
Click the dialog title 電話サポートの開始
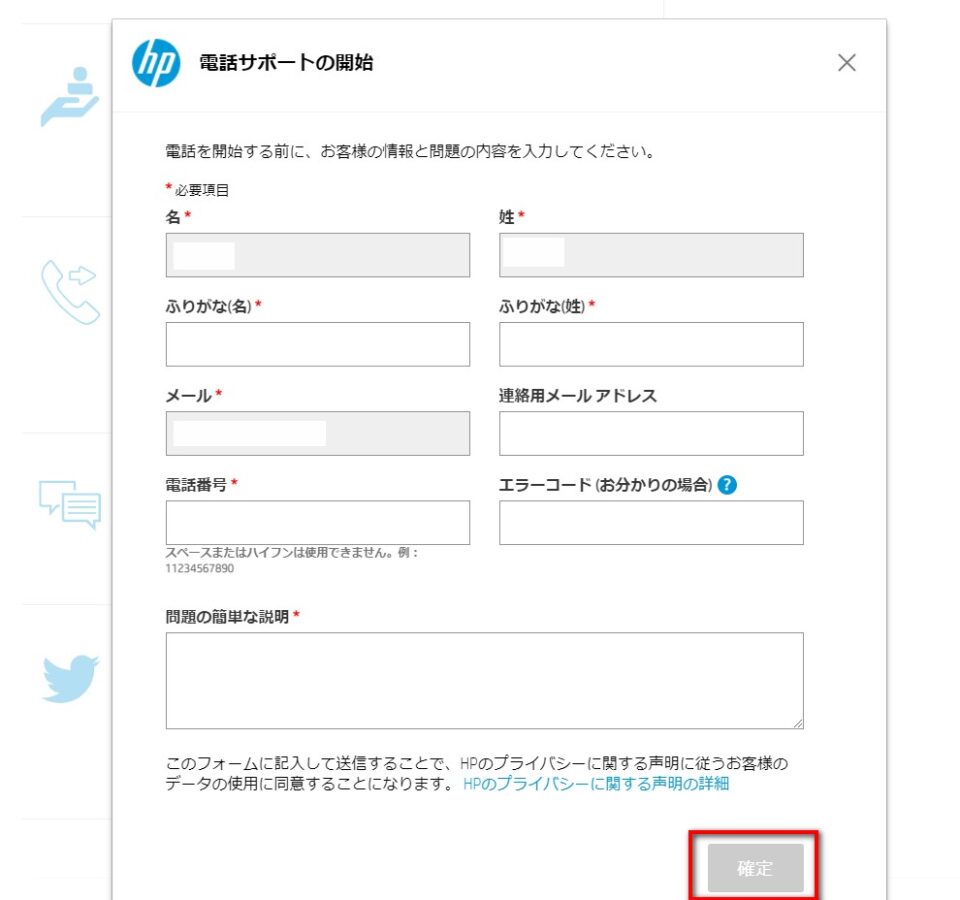coord(286,62)
